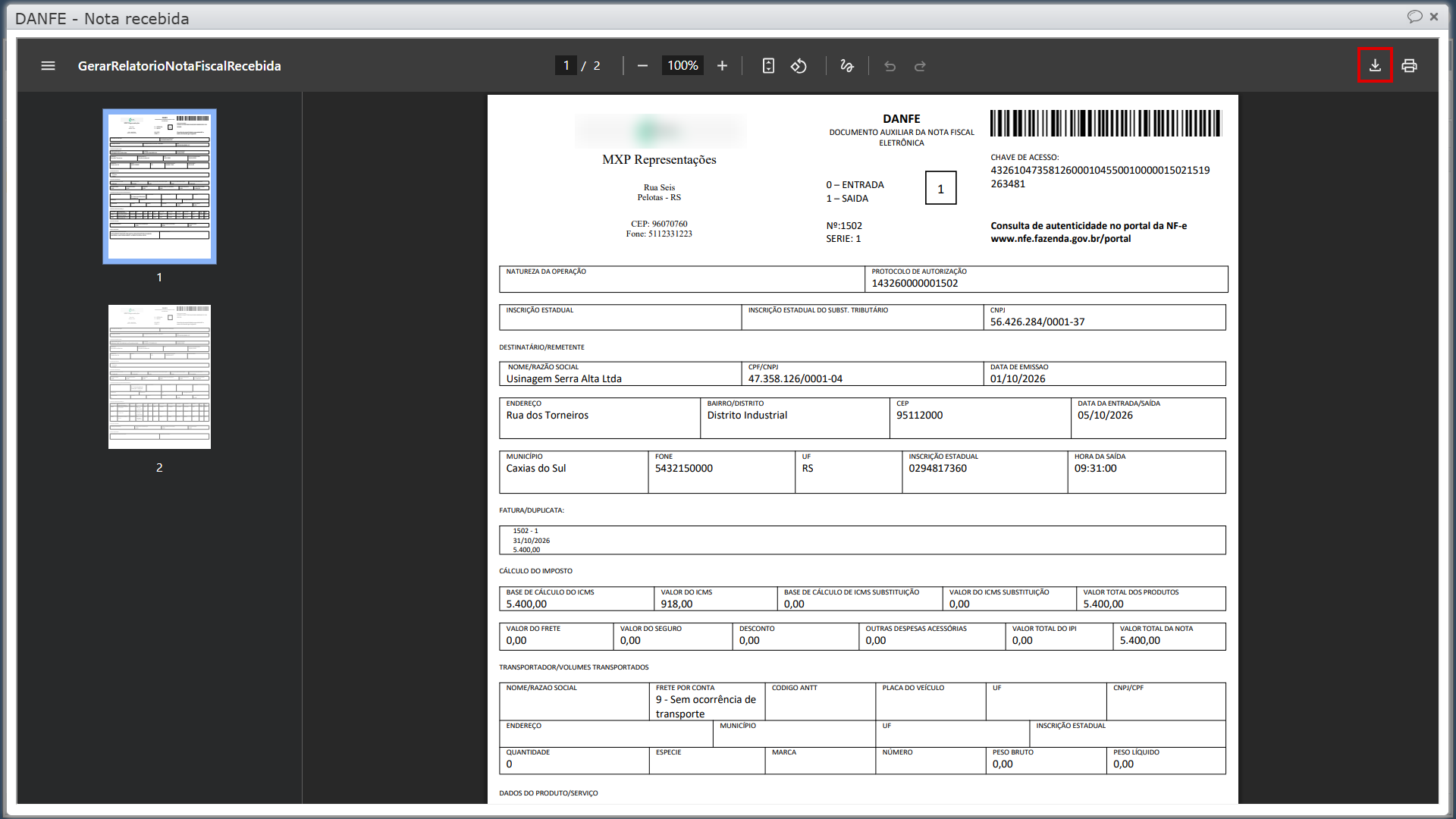Rotate the document counterclockwise

[799, 66]
